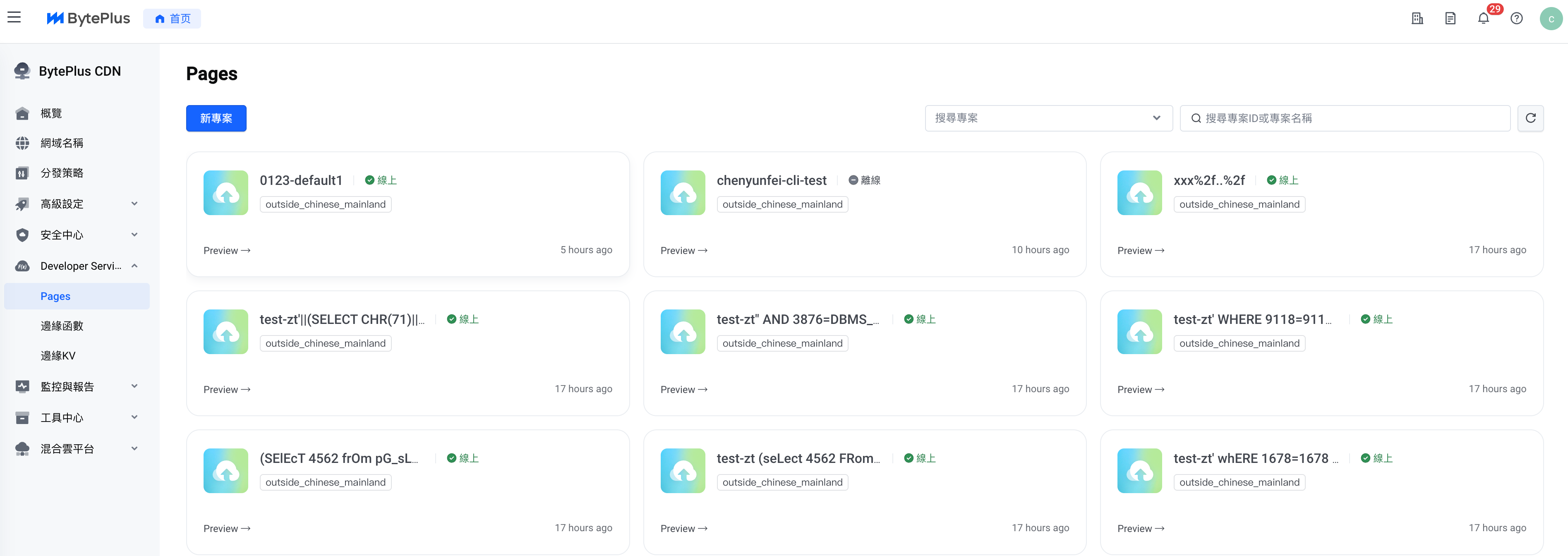Screen dimensions: 1568x556
Task: Open the hamburger menu icon
Action: click(x=14, y=18)
